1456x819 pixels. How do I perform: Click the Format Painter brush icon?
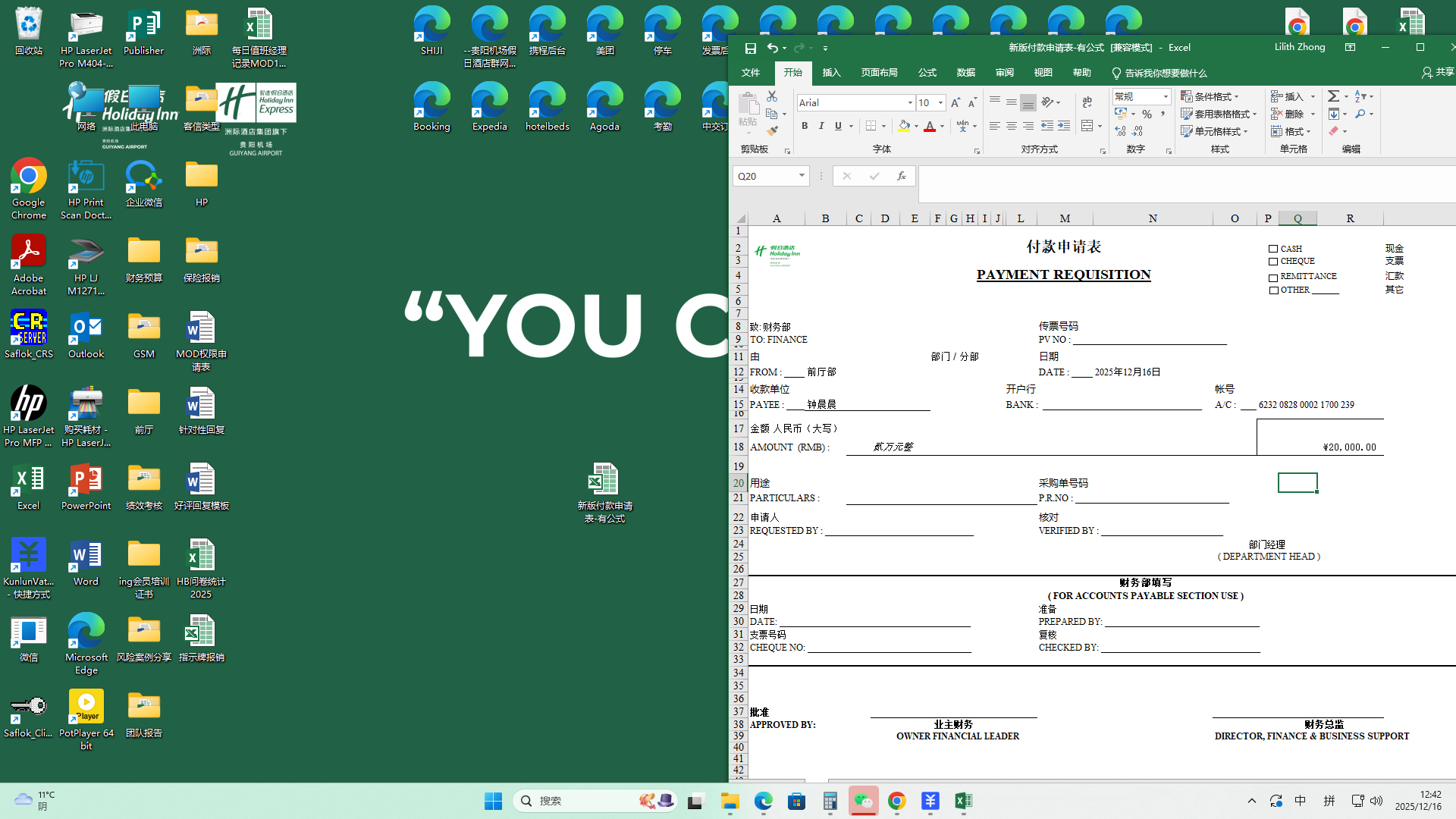click(x=772, y=131)
